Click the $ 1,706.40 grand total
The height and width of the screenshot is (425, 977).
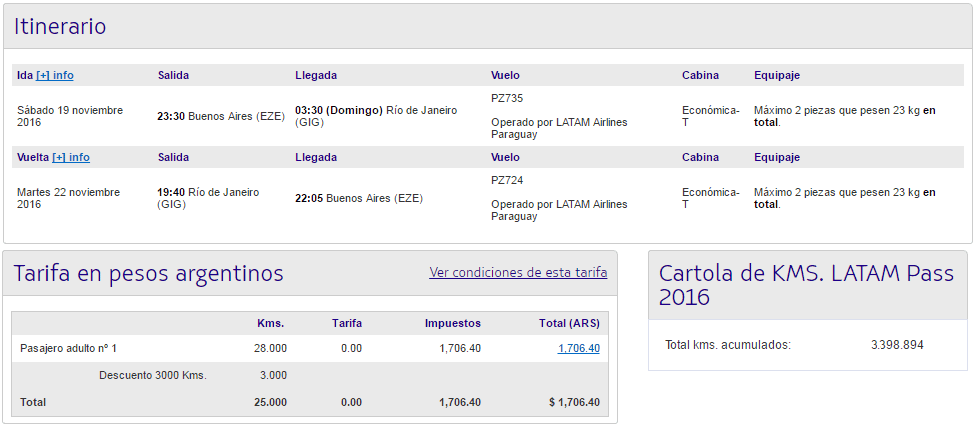tap(574, 403)
